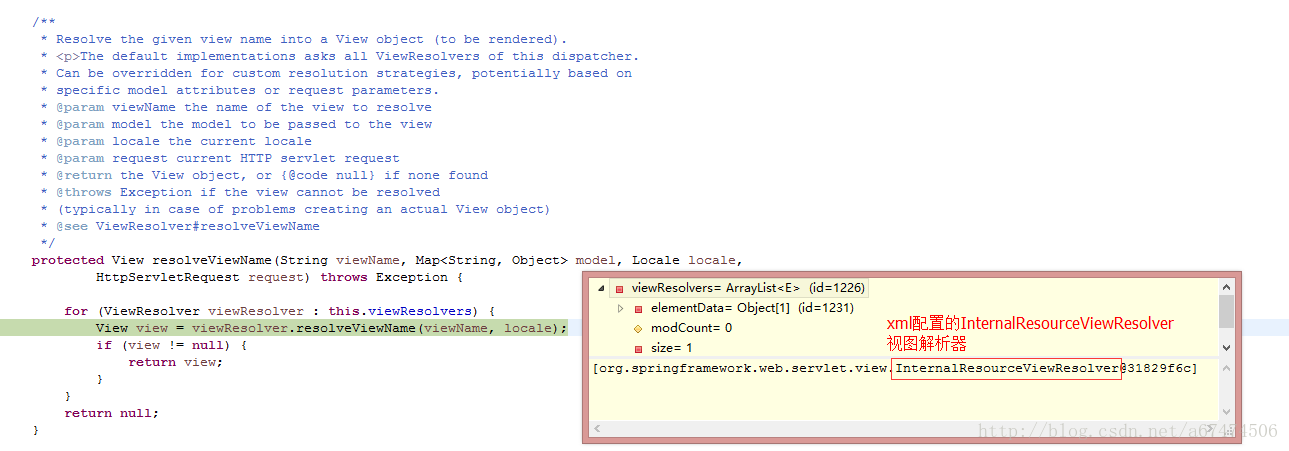Click 'String viewName' in the method signature
1289x451 pixels.
340,260
